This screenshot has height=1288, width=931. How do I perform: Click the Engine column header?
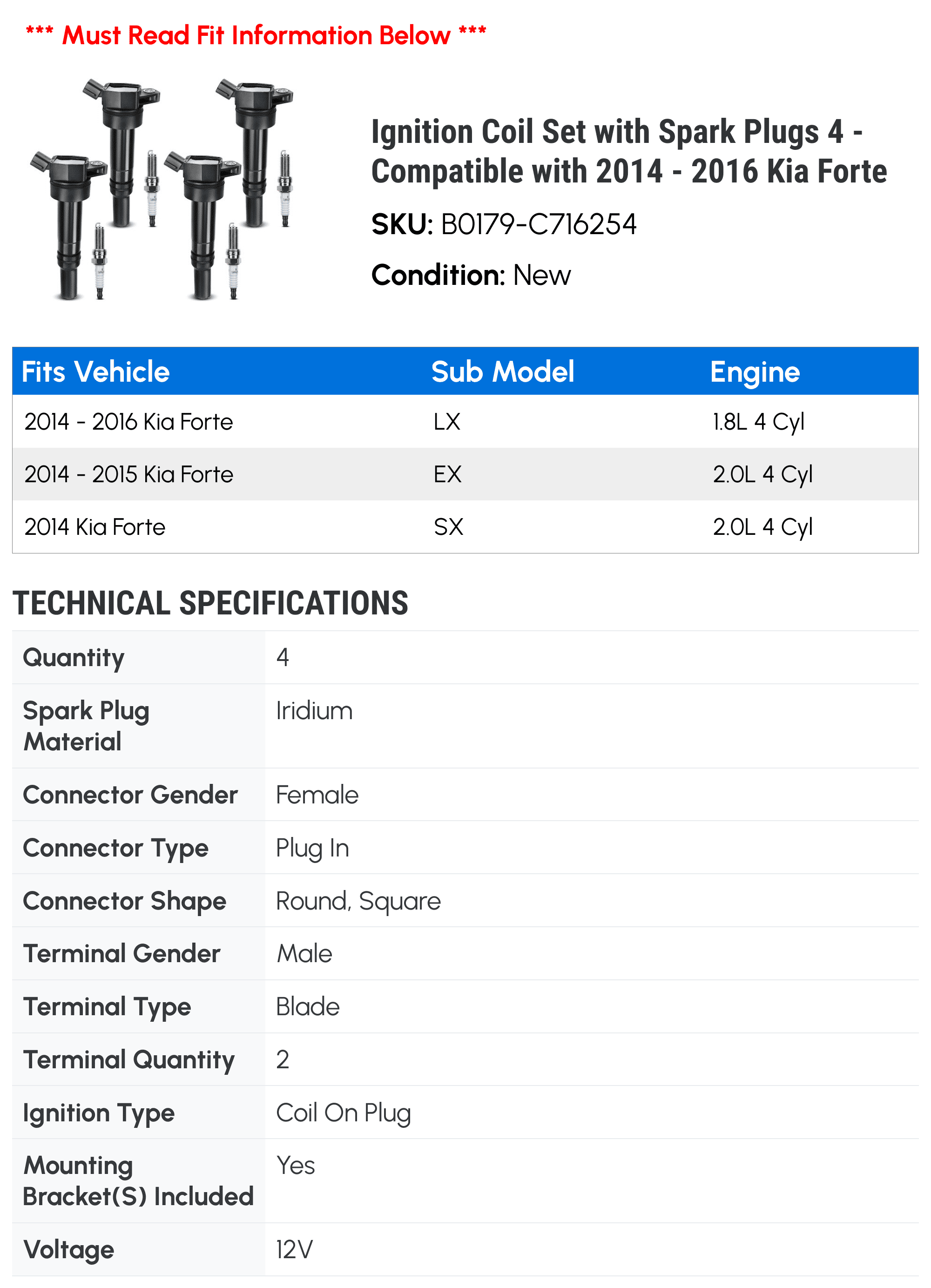tap(755, 372)
